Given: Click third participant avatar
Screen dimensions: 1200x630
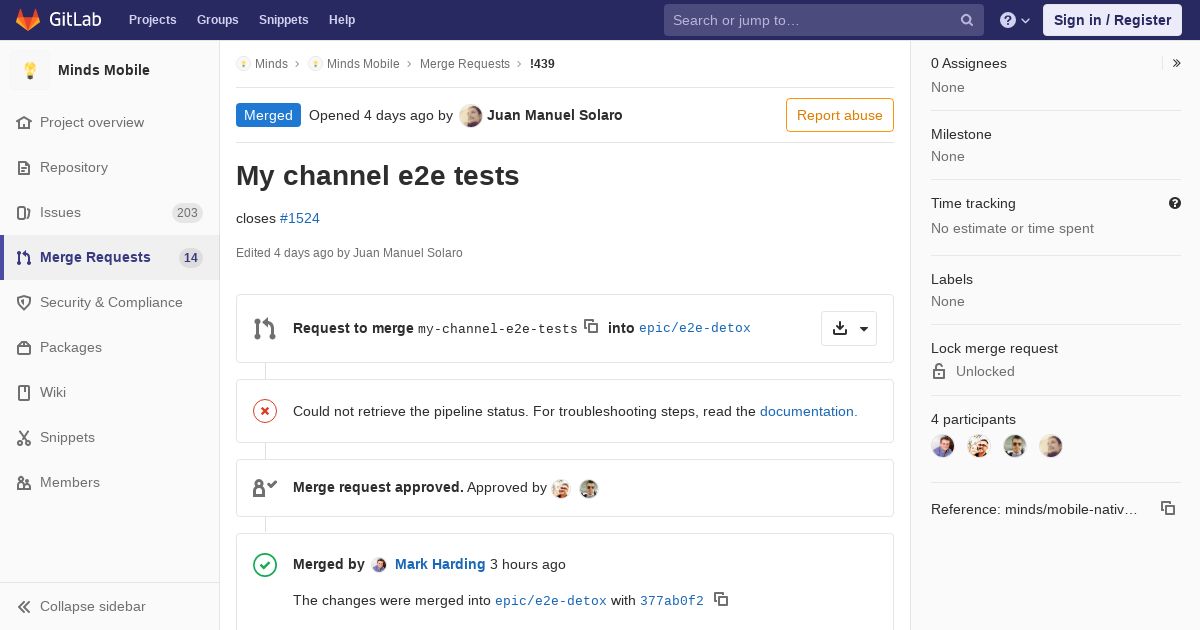Looking at the screenshot, I should coord(1015,446).
